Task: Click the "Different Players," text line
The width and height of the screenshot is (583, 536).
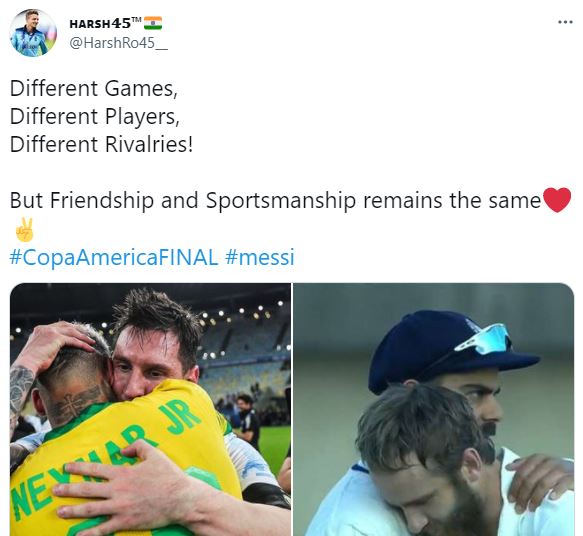Action: (95, 117)
